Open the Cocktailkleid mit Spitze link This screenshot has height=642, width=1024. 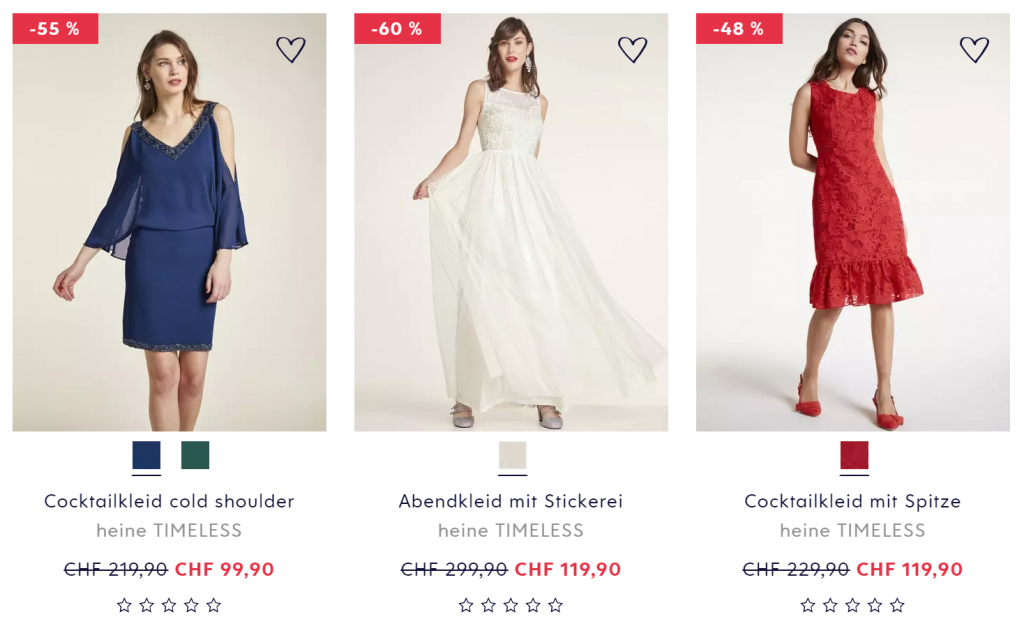pos(853,501)
